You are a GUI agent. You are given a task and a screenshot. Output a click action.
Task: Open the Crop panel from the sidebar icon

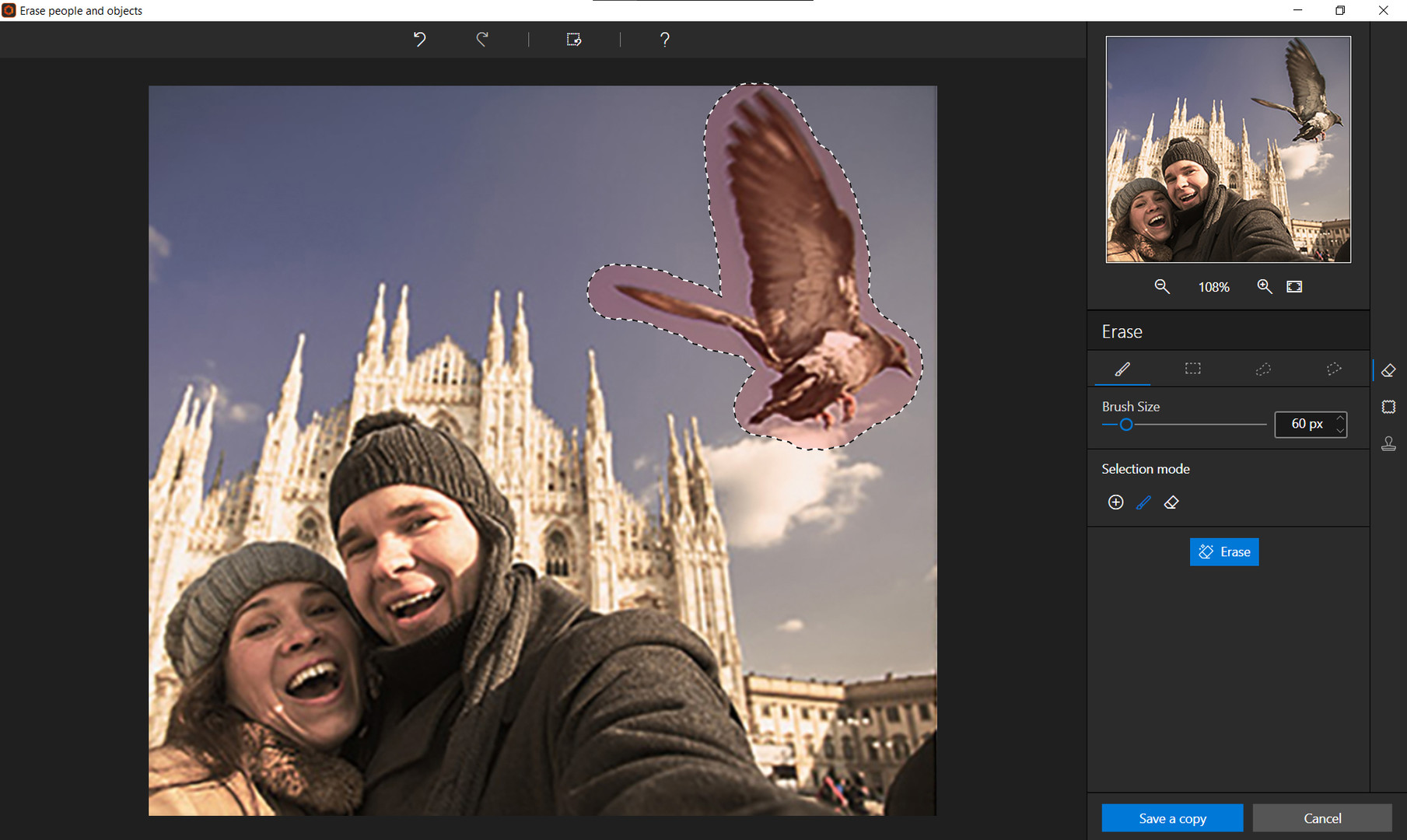1388,407
